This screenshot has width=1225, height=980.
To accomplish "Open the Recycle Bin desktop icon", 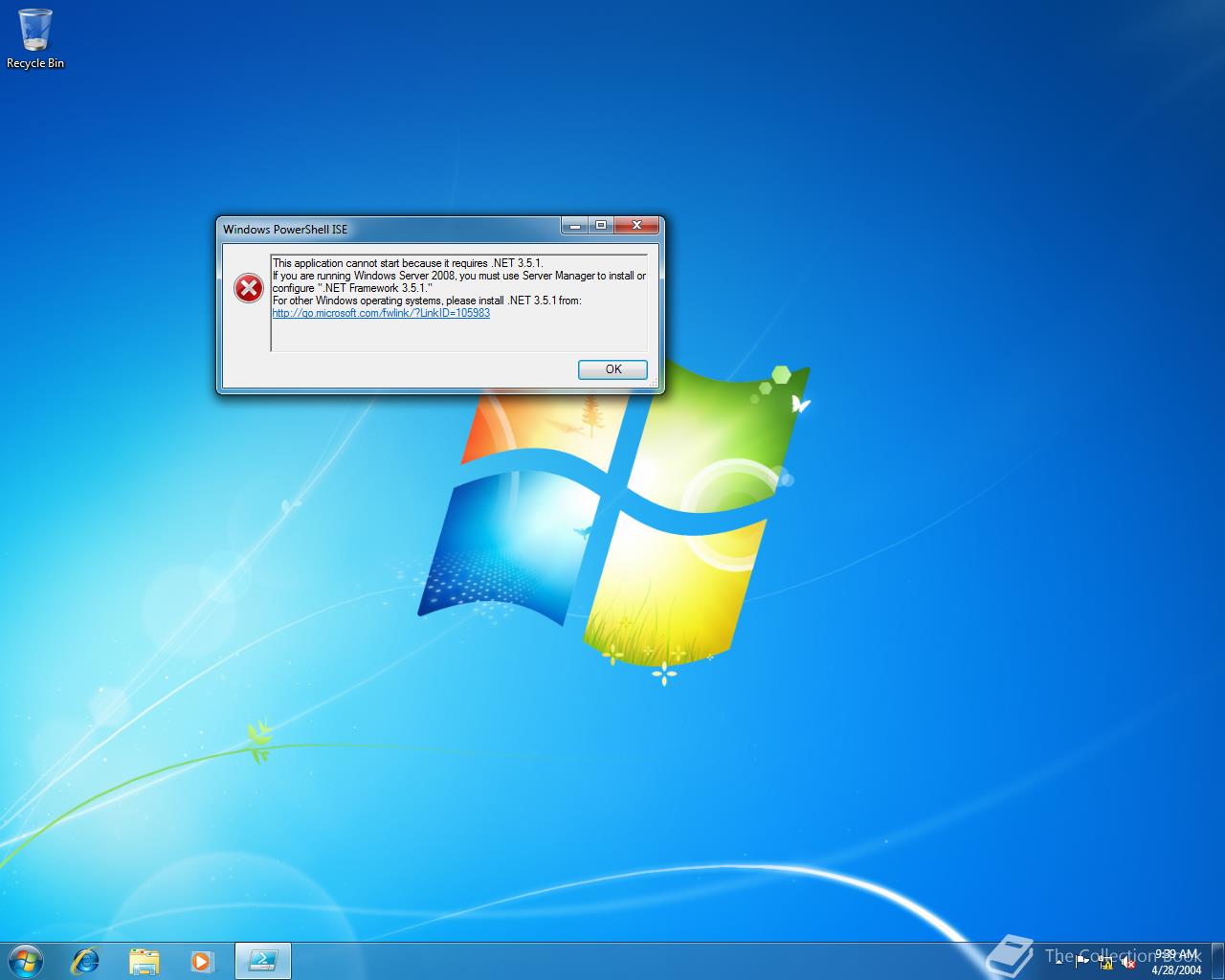I will [x=35, y=38].
